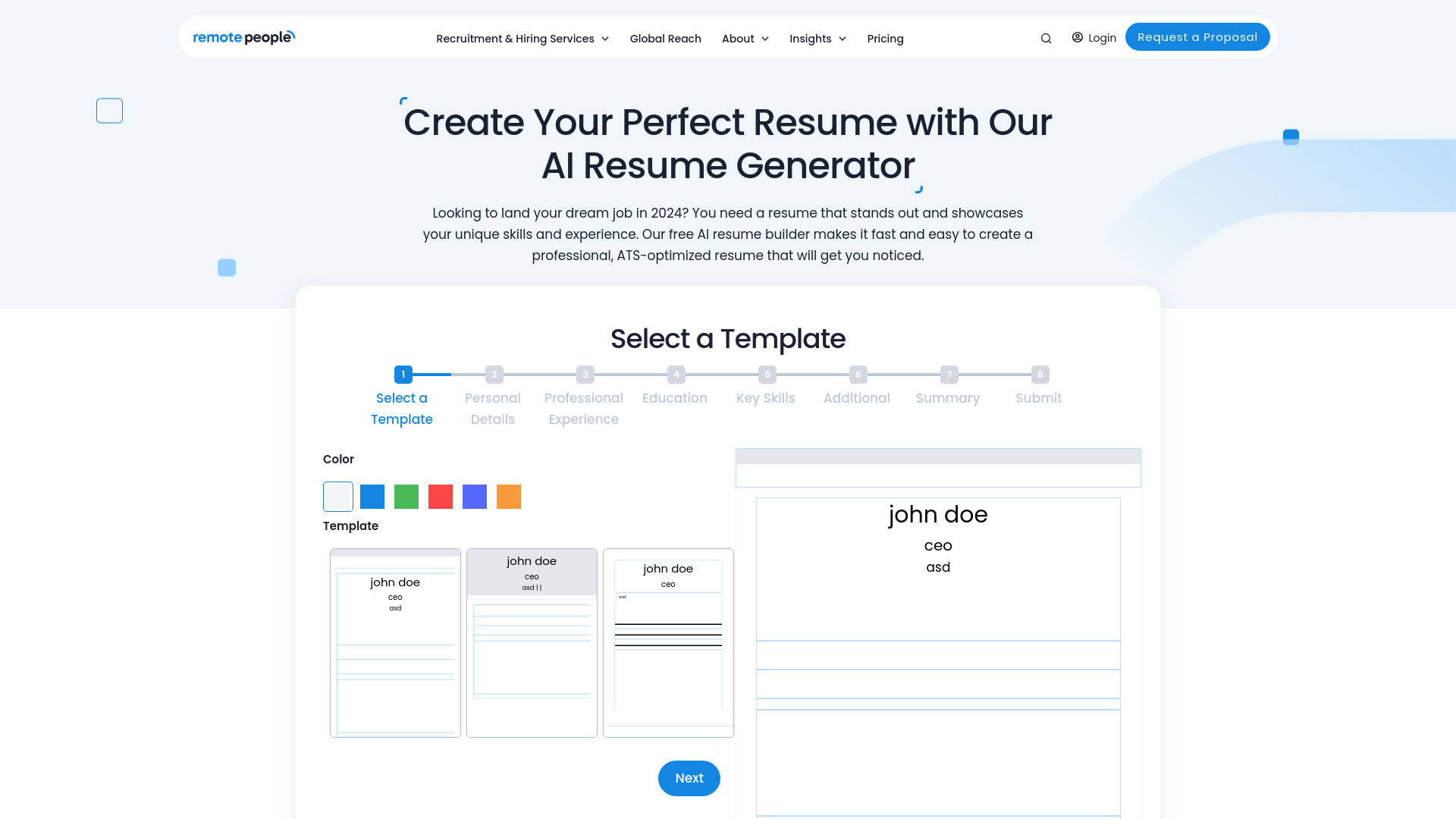The height and width of the screenshot is (819, 1456).
Task: Click the Global Reach menu item
Action: (665, 38)
